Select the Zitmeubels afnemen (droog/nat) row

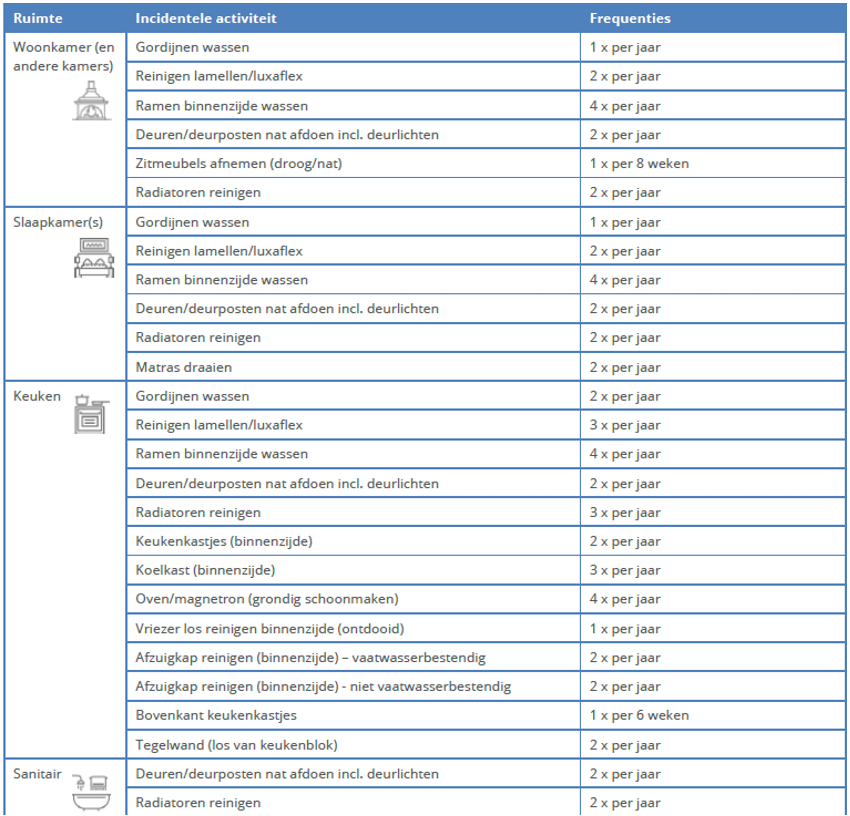click(231, 163)
